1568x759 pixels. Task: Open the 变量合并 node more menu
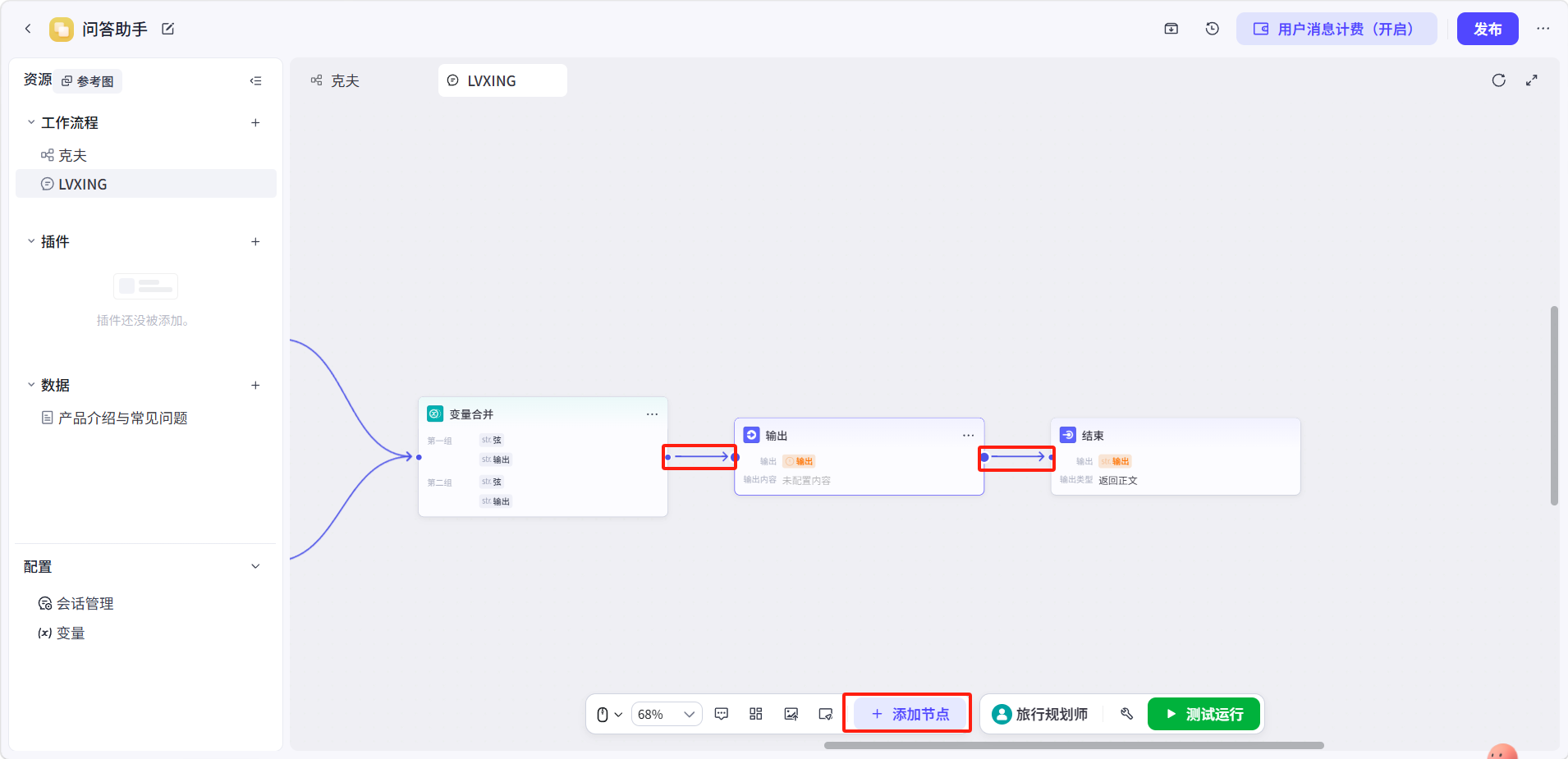[x=652, y=414]
